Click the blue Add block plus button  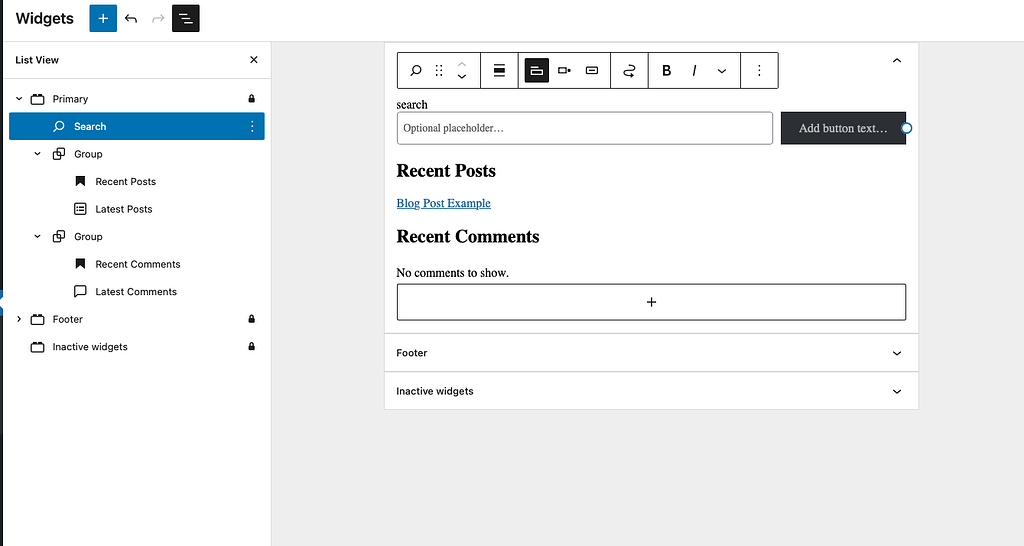click(103, 18)
